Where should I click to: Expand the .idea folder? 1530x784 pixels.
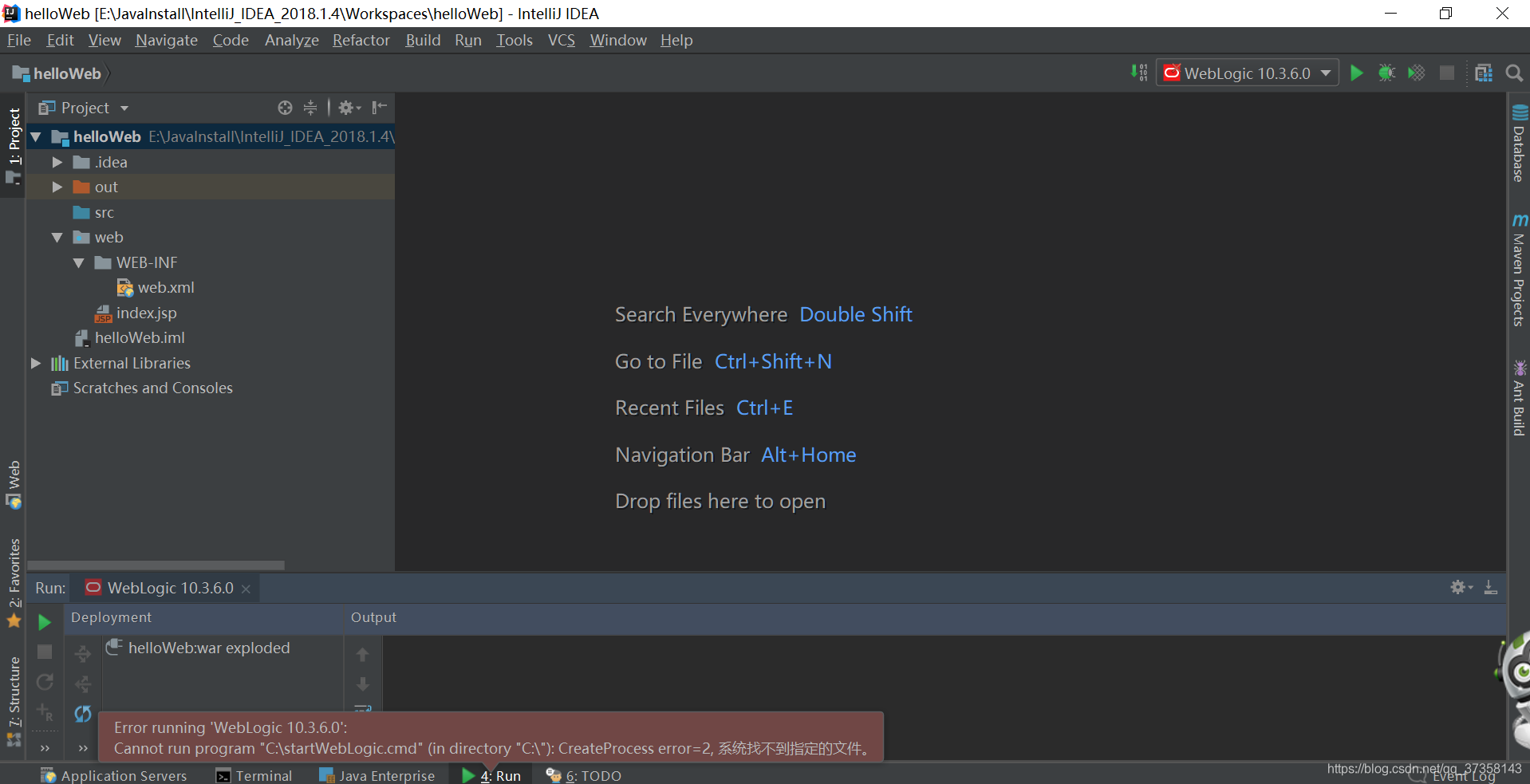tap(57, 162)
